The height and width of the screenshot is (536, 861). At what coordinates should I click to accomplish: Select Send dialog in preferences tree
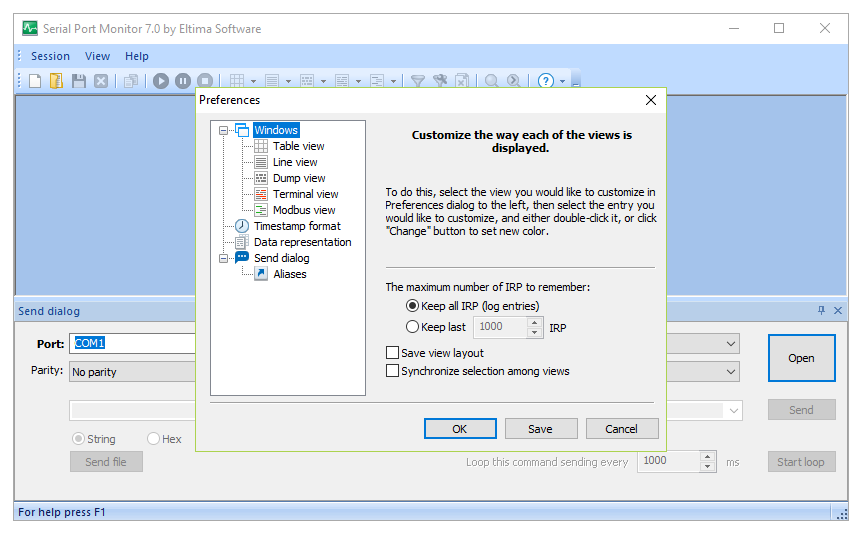click(x=281, y=258)
